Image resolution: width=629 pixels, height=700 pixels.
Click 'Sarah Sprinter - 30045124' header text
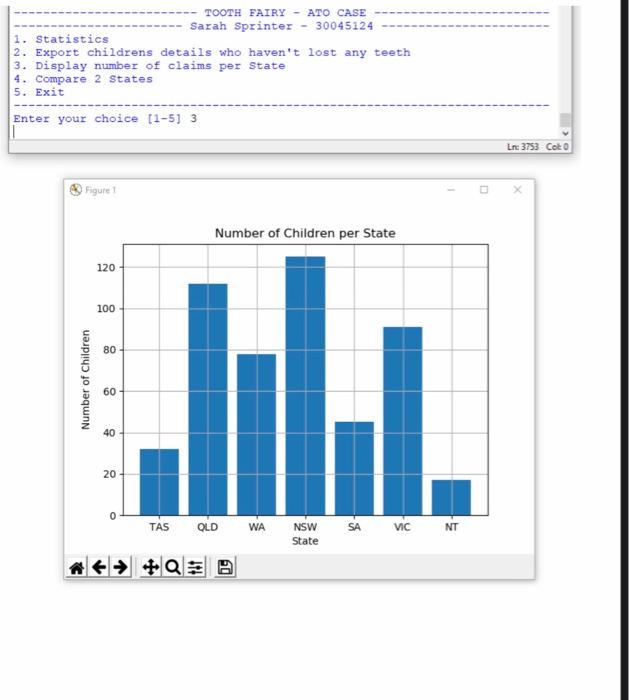(282, 26)
